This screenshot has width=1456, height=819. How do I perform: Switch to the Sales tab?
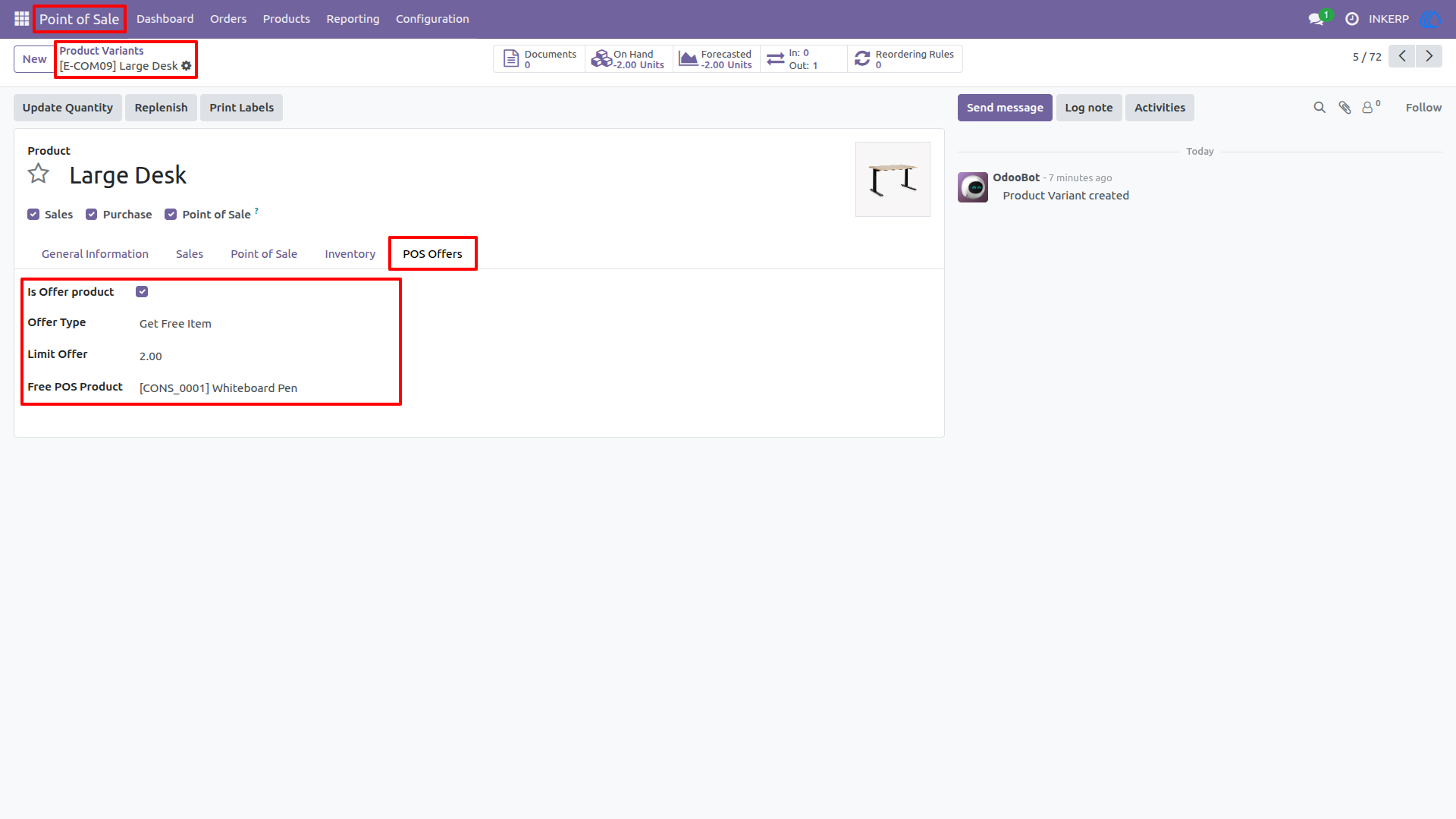pos(190,254)
